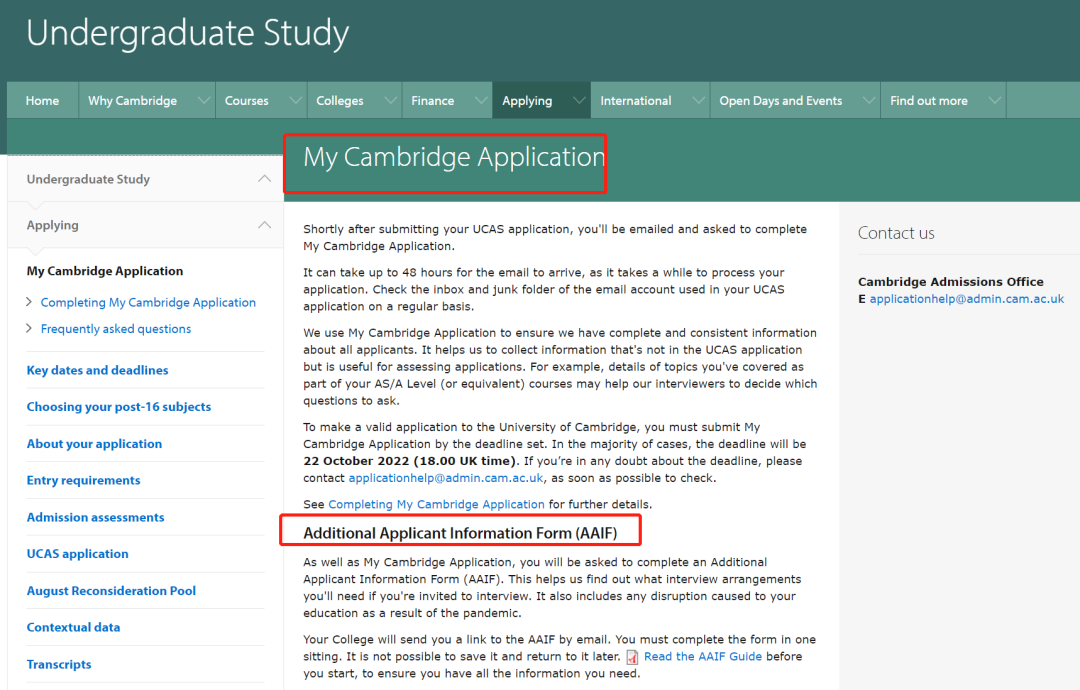Open Completing My Cambridge Application sidebar link
This screenshot has height=690, width=1080.
pyautogui.click(x=148, y=302)
